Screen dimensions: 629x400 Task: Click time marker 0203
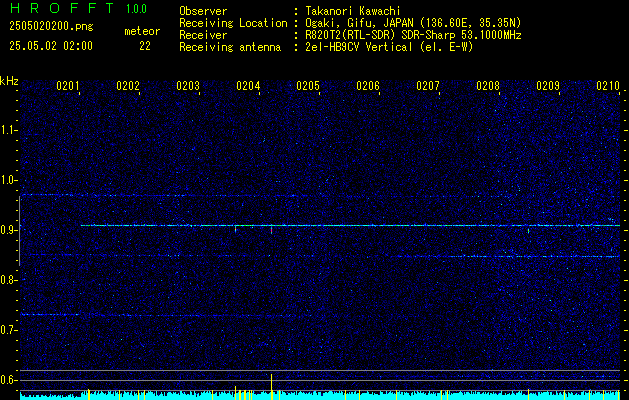point(188,85)
